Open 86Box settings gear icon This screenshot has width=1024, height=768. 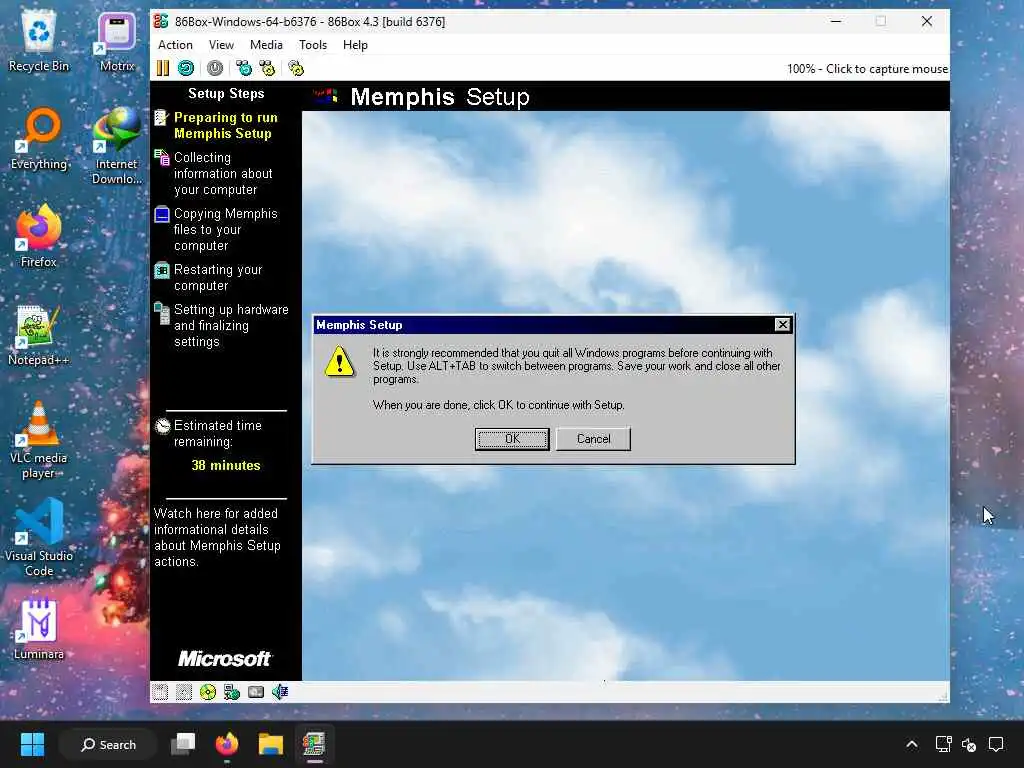[x=296, y=68]
